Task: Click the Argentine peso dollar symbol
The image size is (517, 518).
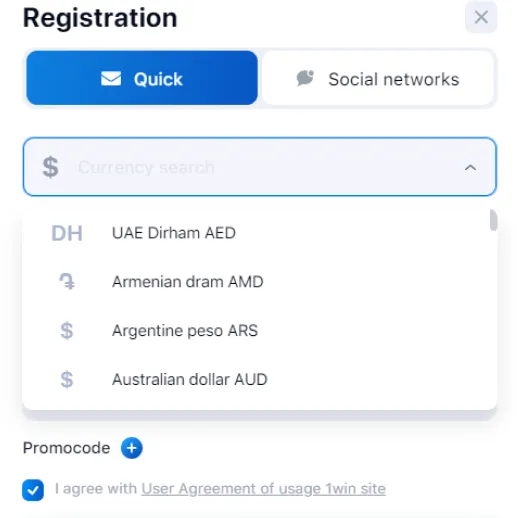Action: click(x=67, y=330)
